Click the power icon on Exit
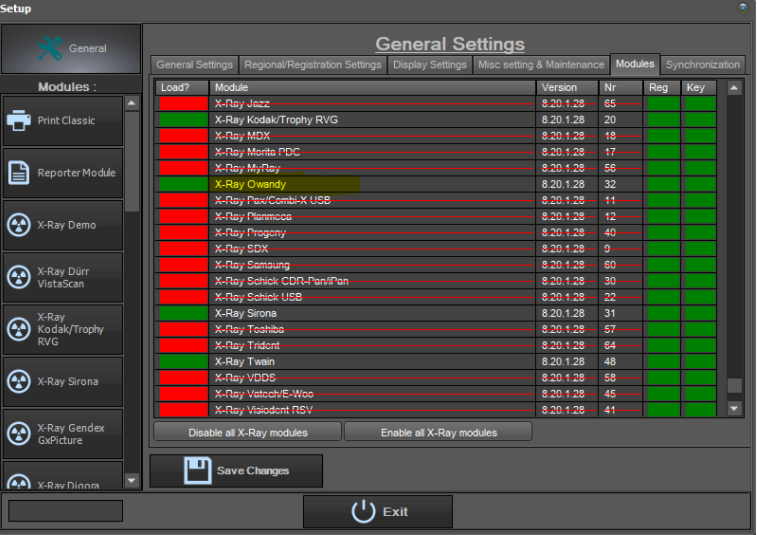 tap(364, 511)
